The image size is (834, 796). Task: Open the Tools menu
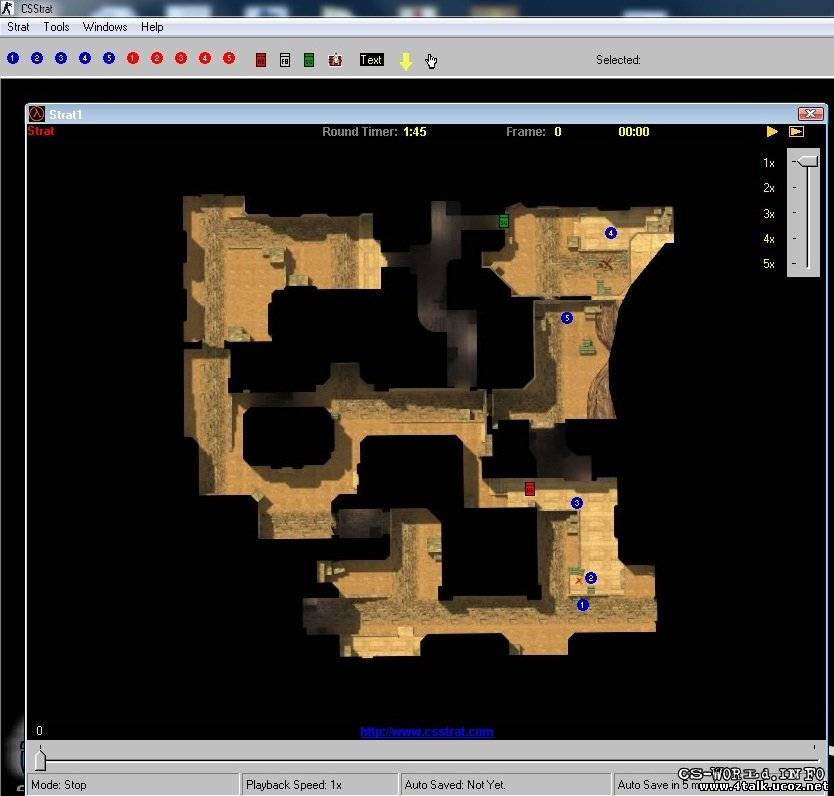tap(56, 27)
